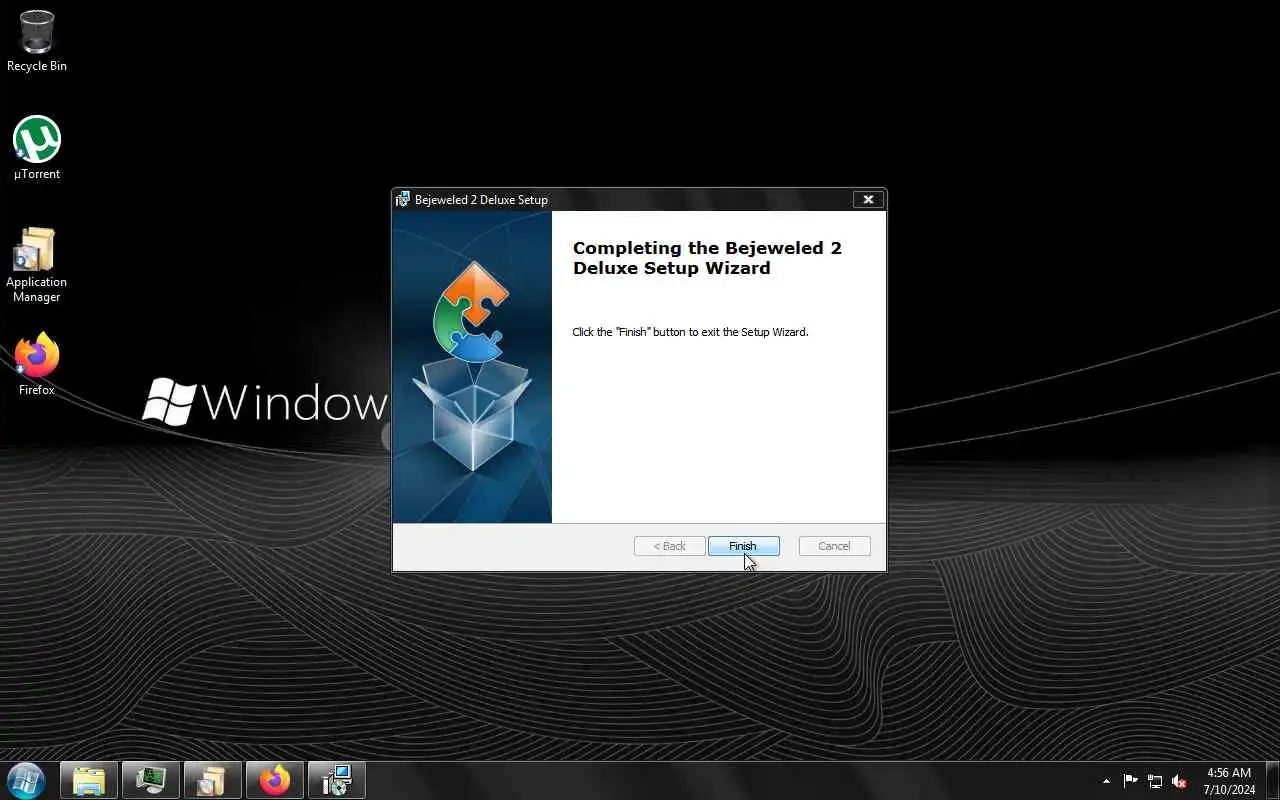
Task: Open the Windows Start menu orb
Action: tap(26, 780)
